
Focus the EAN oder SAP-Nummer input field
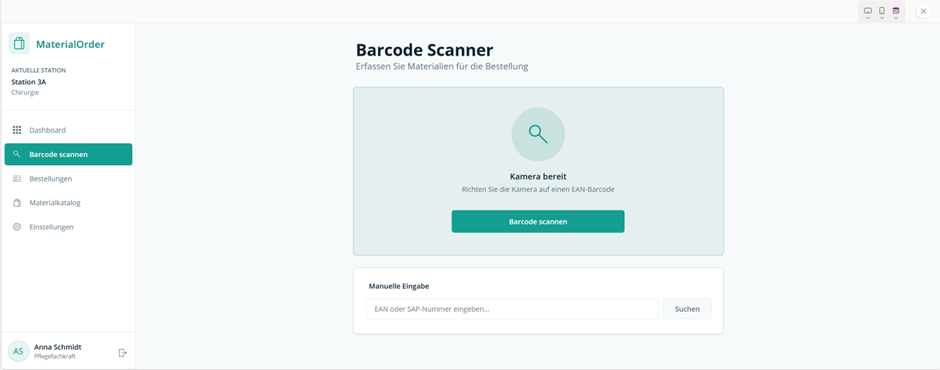(x=512, y=309)
